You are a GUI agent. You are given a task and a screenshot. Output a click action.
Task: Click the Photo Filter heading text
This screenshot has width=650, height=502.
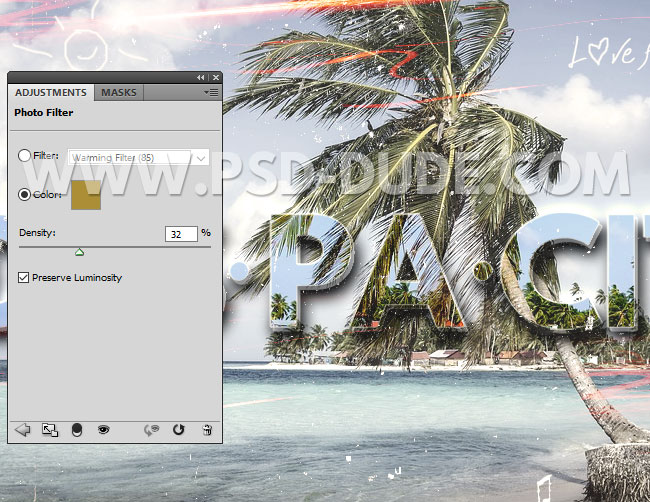click(x=44, y=113)
